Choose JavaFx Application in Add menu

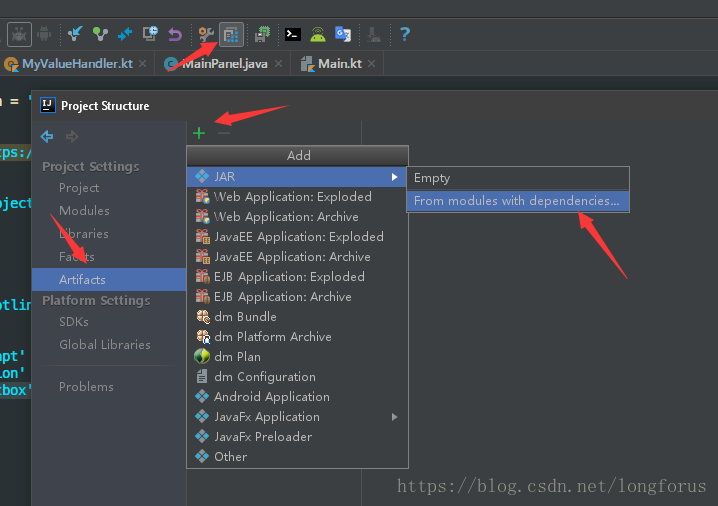click(297, 417)
